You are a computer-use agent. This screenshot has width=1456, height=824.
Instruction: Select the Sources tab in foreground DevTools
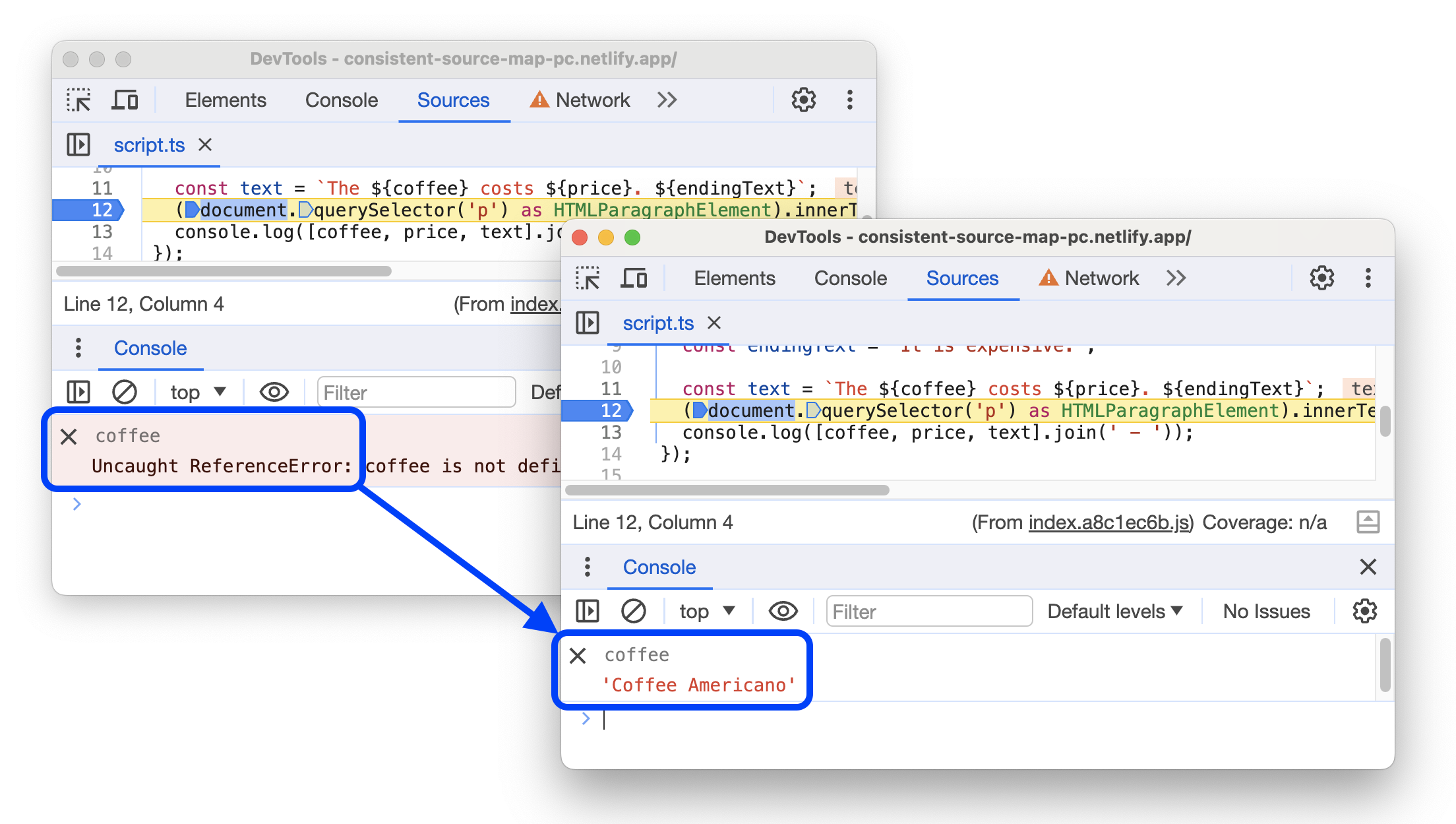961,279
